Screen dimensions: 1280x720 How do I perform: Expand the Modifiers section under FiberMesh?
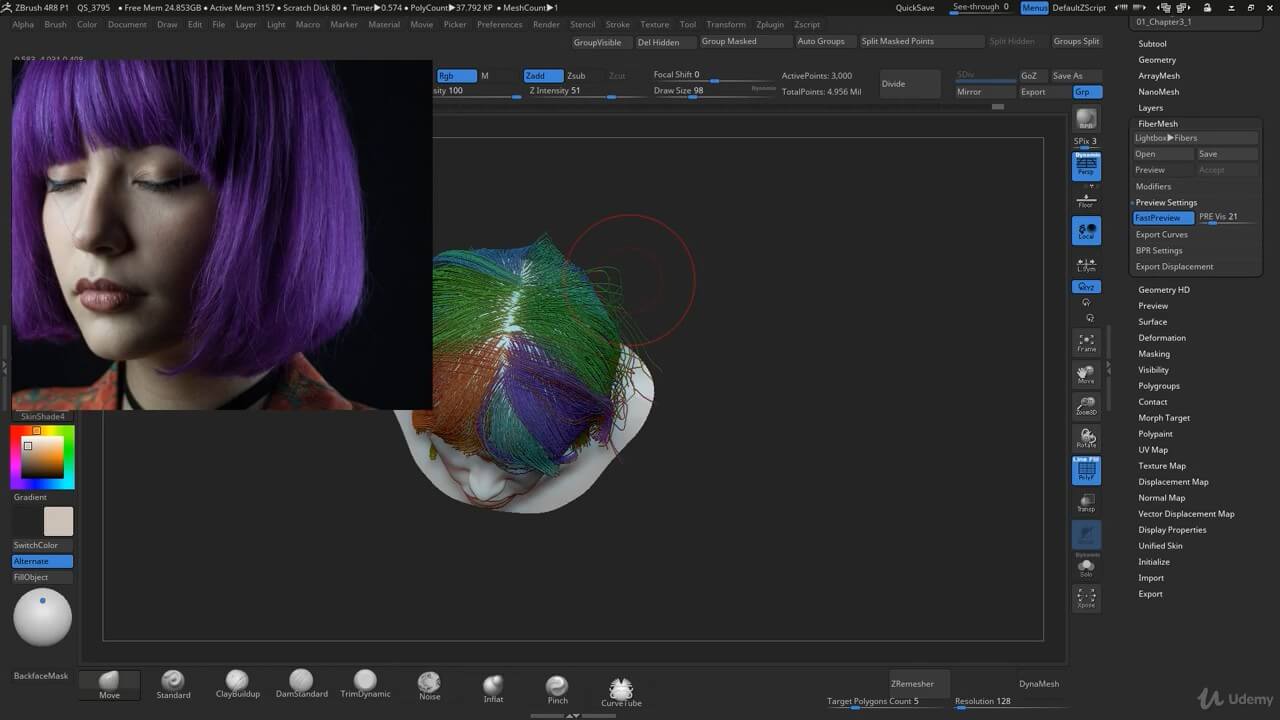[1153, 186]
